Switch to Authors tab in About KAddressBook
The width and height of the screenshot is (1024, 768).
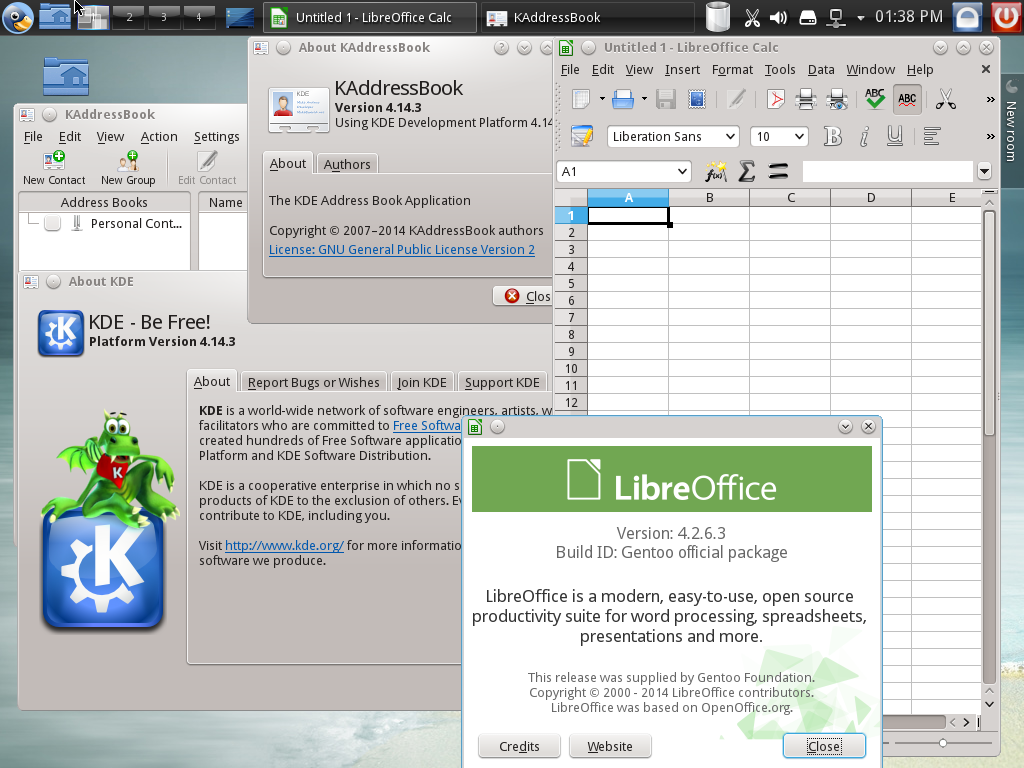pyautogui.click(x=347, y=165)
